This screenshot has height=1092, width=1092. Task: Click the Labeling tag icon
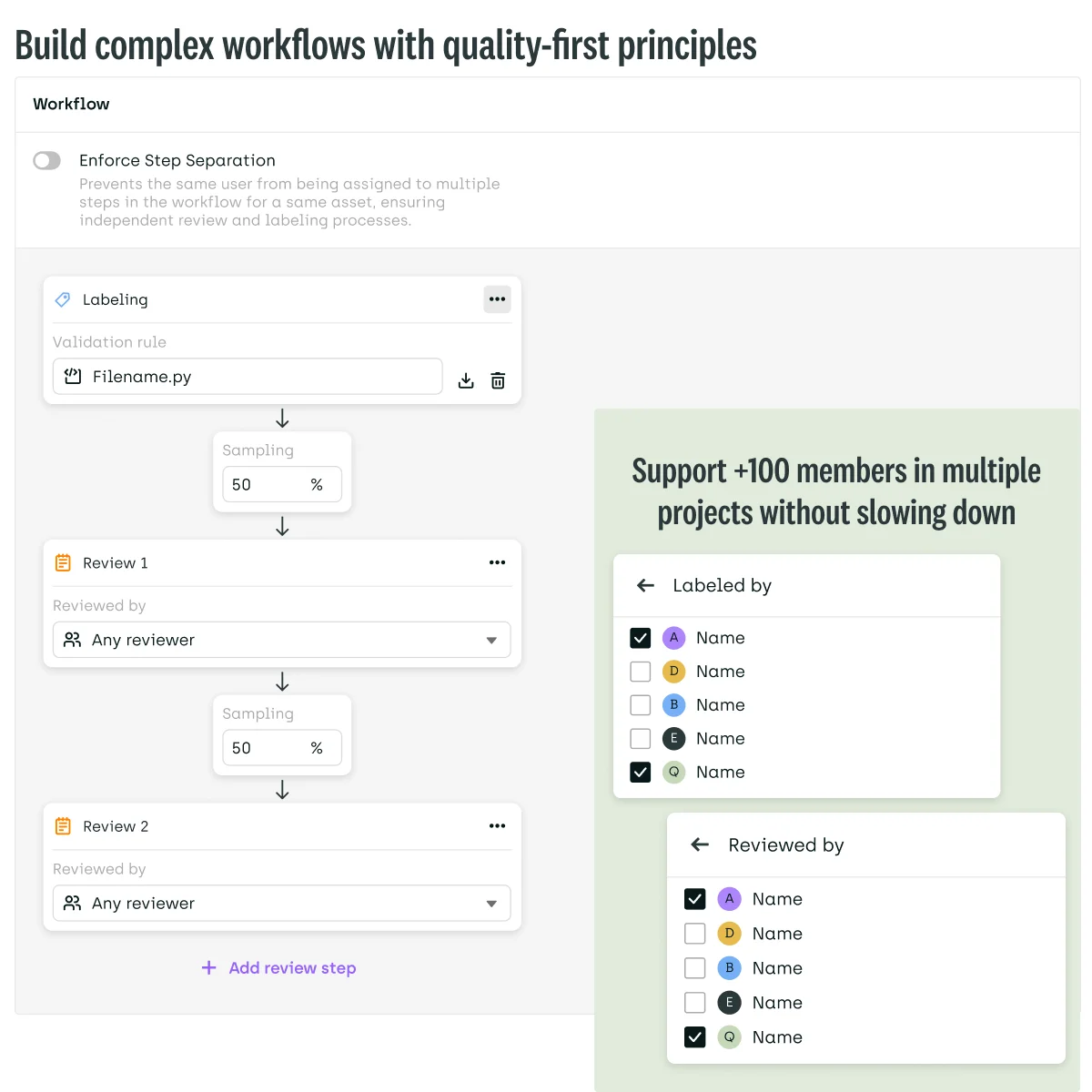pos(63,299)
